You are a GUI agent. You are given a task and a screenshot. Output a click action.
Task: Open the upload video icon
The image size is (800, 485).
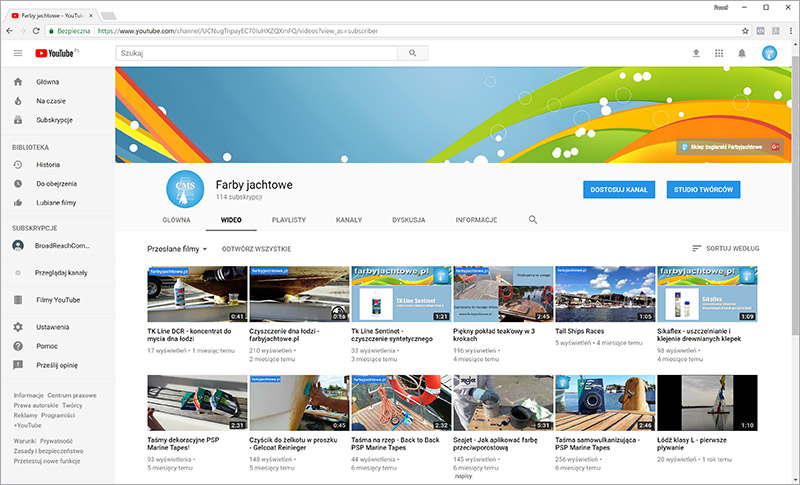(696, 53)
